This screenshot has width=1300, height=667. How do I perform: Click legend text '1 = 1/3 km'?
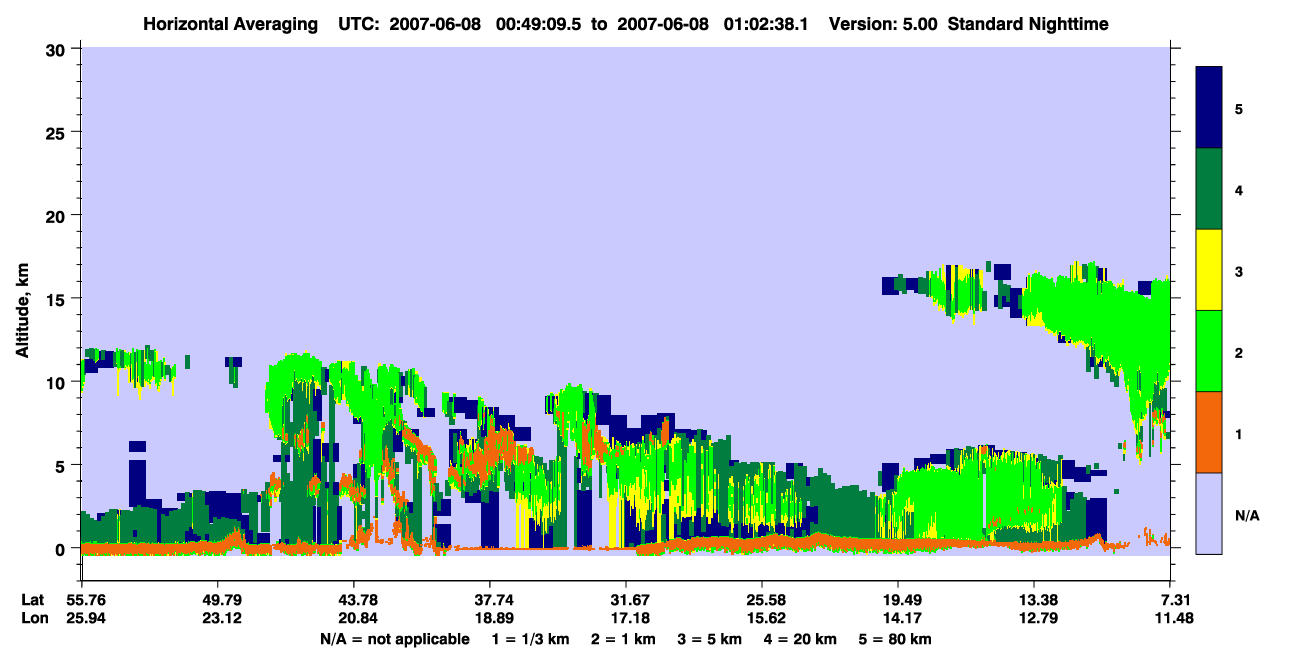[x=531, y=639]
